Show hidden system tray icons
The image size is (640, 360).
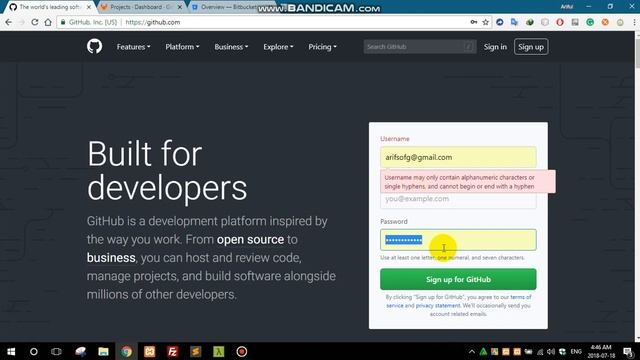pos(472,351)
